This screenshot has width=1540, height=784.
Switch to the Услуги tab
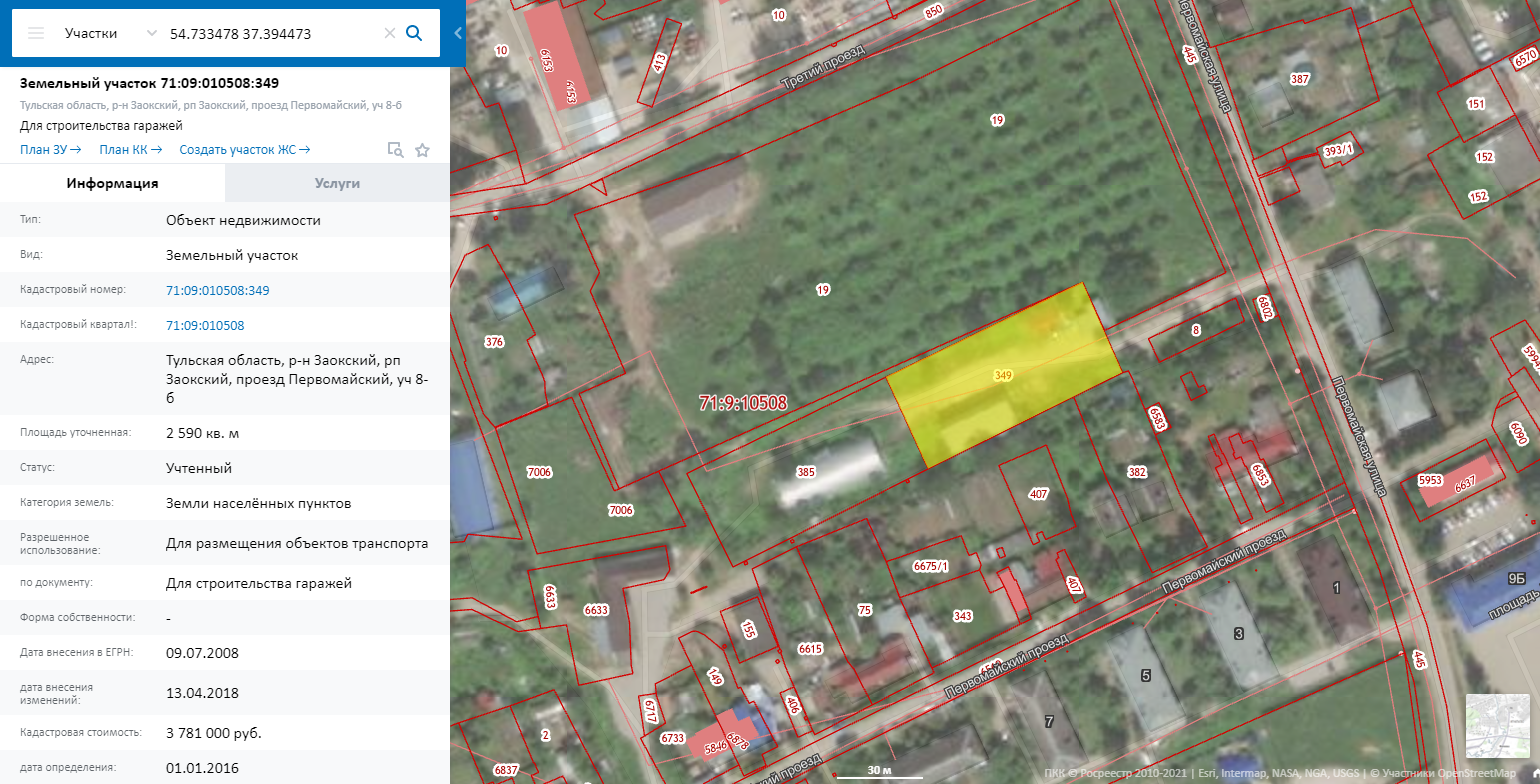click(x=337, y=183)
